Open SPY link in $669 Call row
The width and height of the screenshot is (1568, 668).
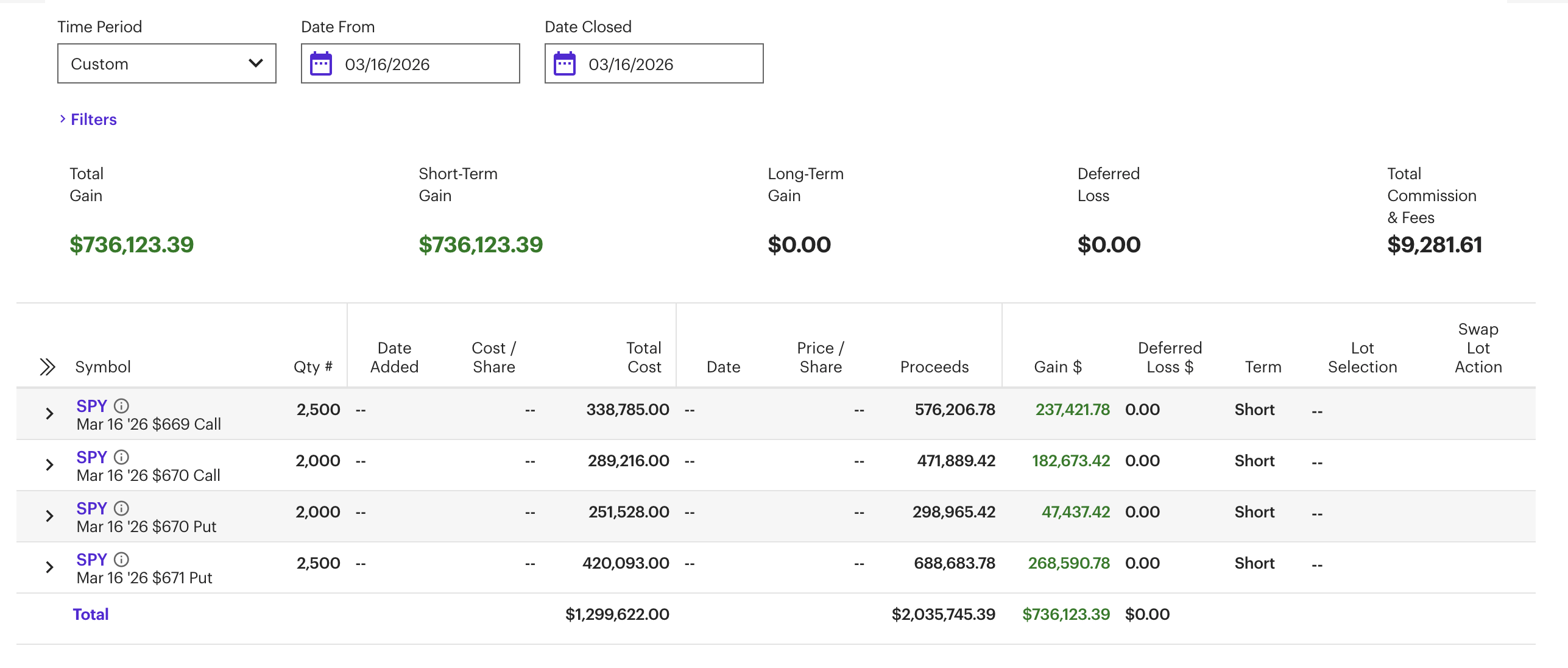pos(91,406)
